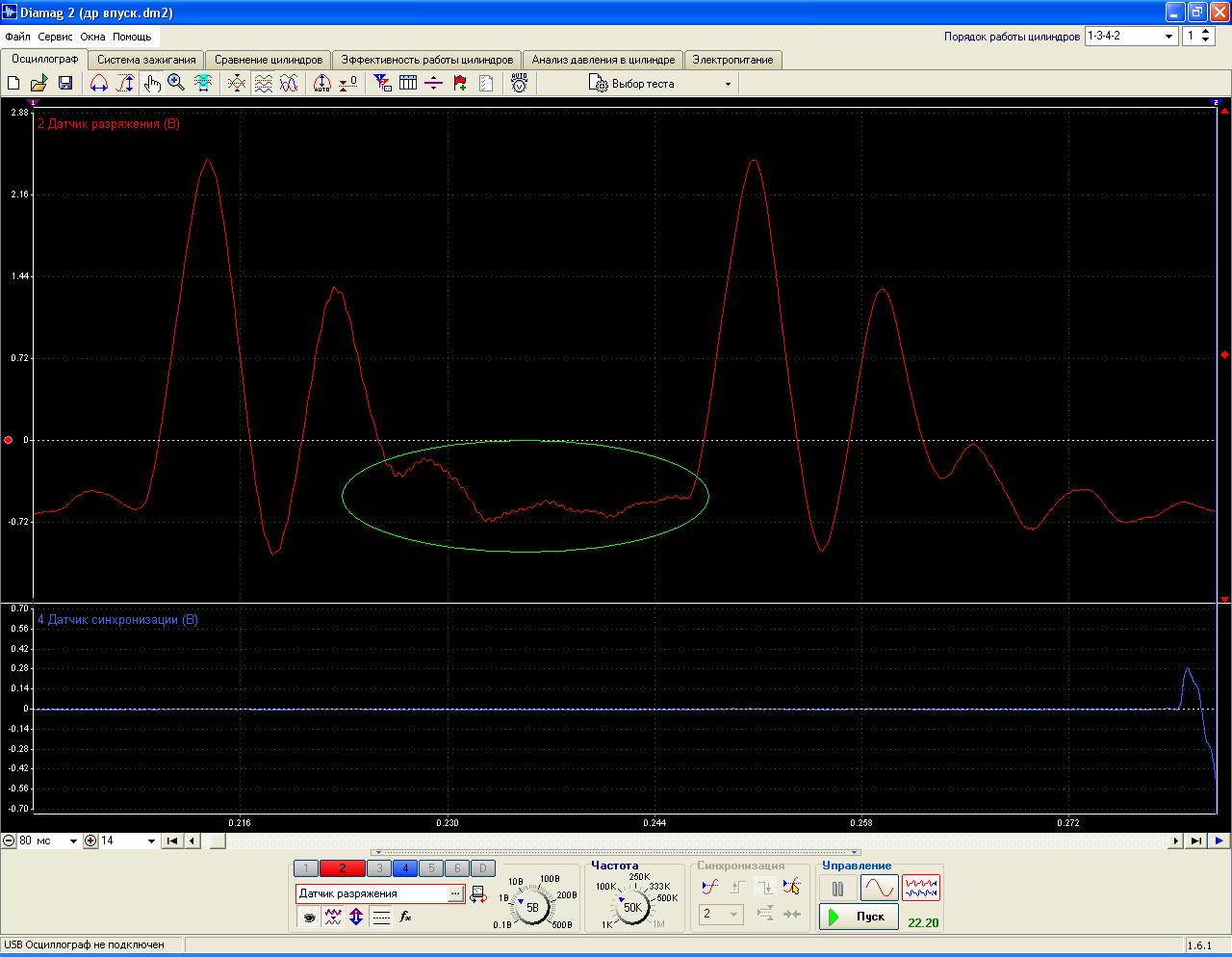Viewport: 1232px width, 957px height.
Task: Toggle digital channel D button
Action: [483, 868]
